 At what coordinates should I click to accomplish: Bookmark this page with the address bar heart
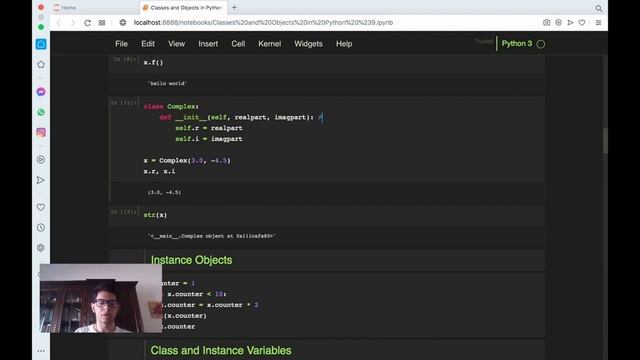point(582,23)
